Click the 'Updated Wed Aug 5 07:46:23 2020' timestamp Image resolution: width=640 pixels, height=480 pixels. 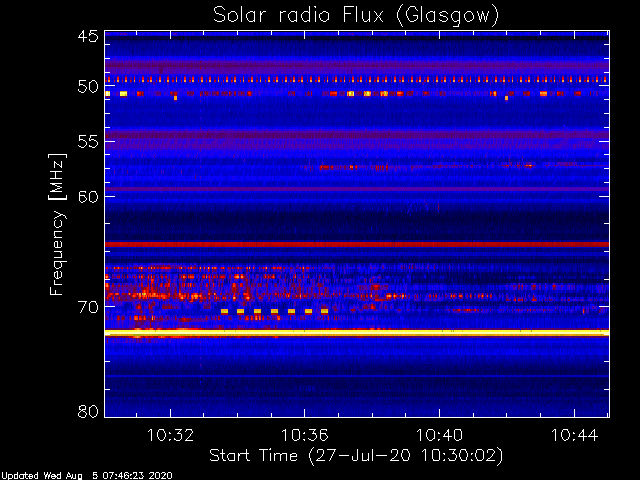[x=87, y=476]
